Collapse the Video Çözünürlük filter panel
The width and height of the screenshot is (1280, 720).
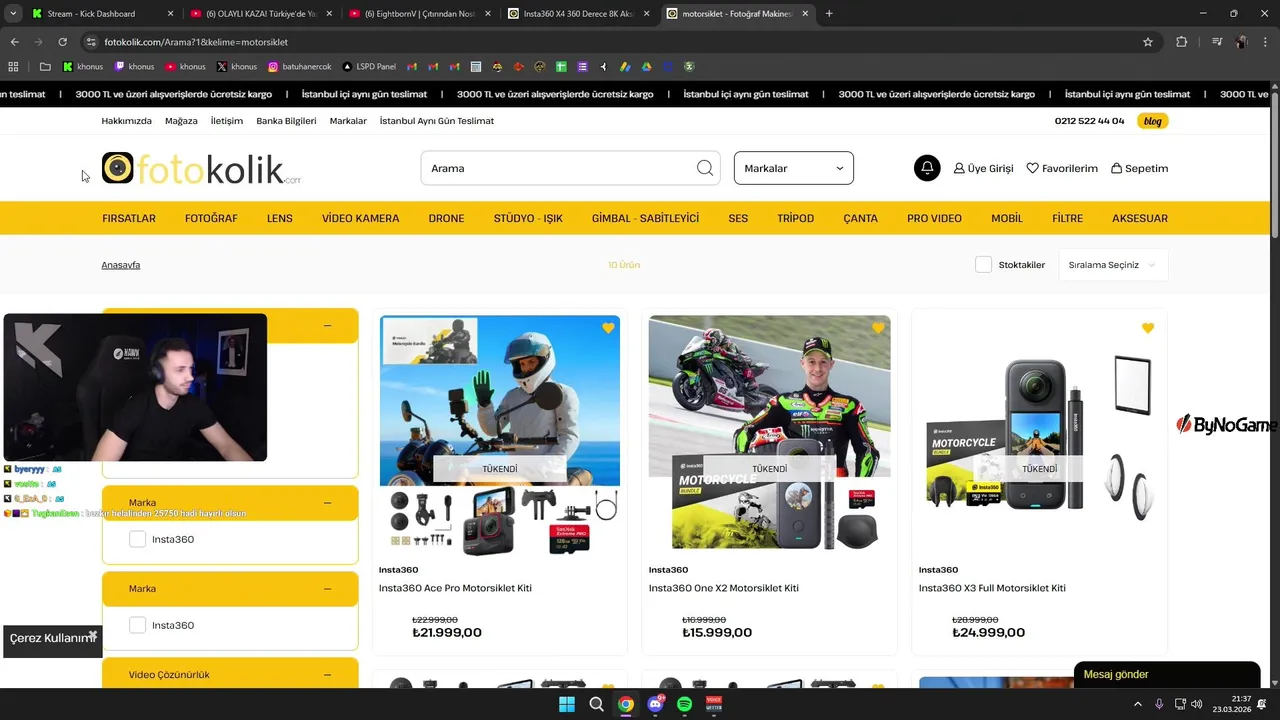[x=327, y=675]
